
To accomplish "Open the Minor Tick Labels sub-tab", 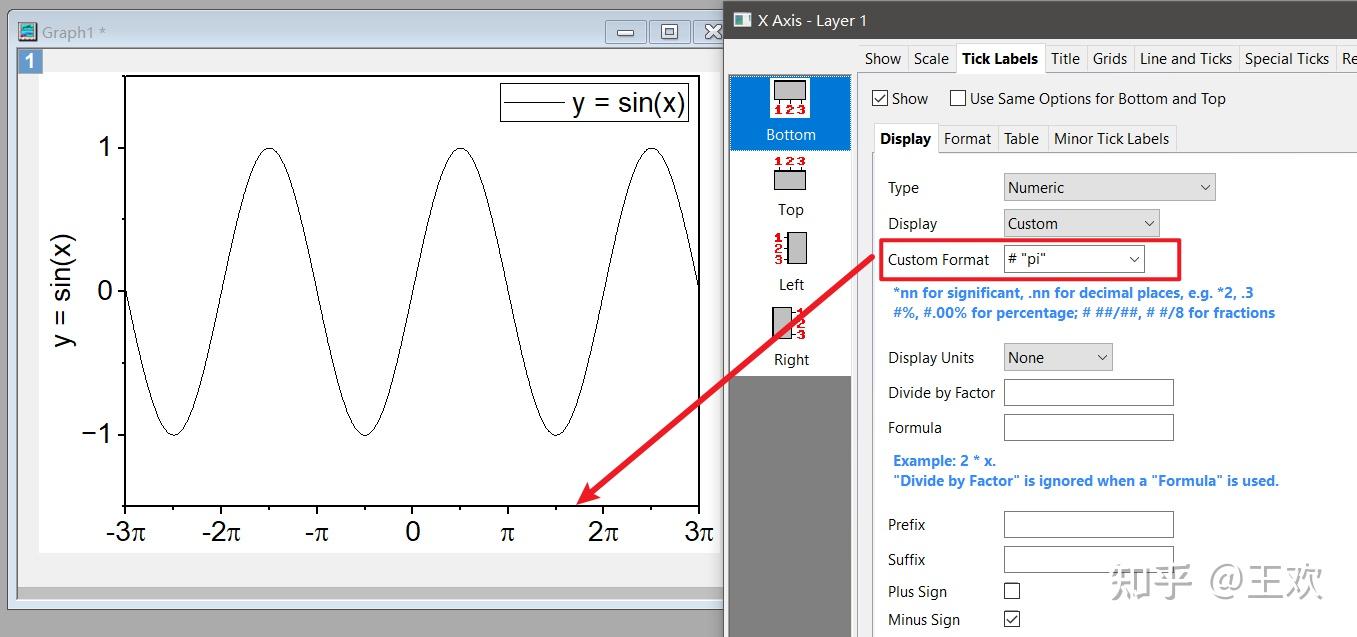I will click(1111, 138).
